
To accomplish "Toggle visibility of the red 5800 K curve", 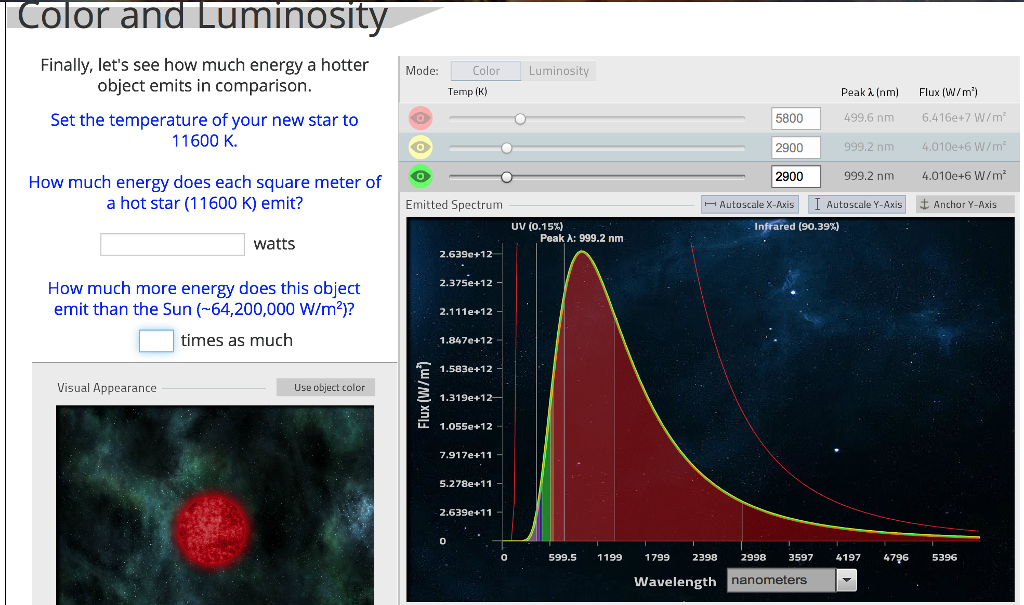I will click(420, 118).
